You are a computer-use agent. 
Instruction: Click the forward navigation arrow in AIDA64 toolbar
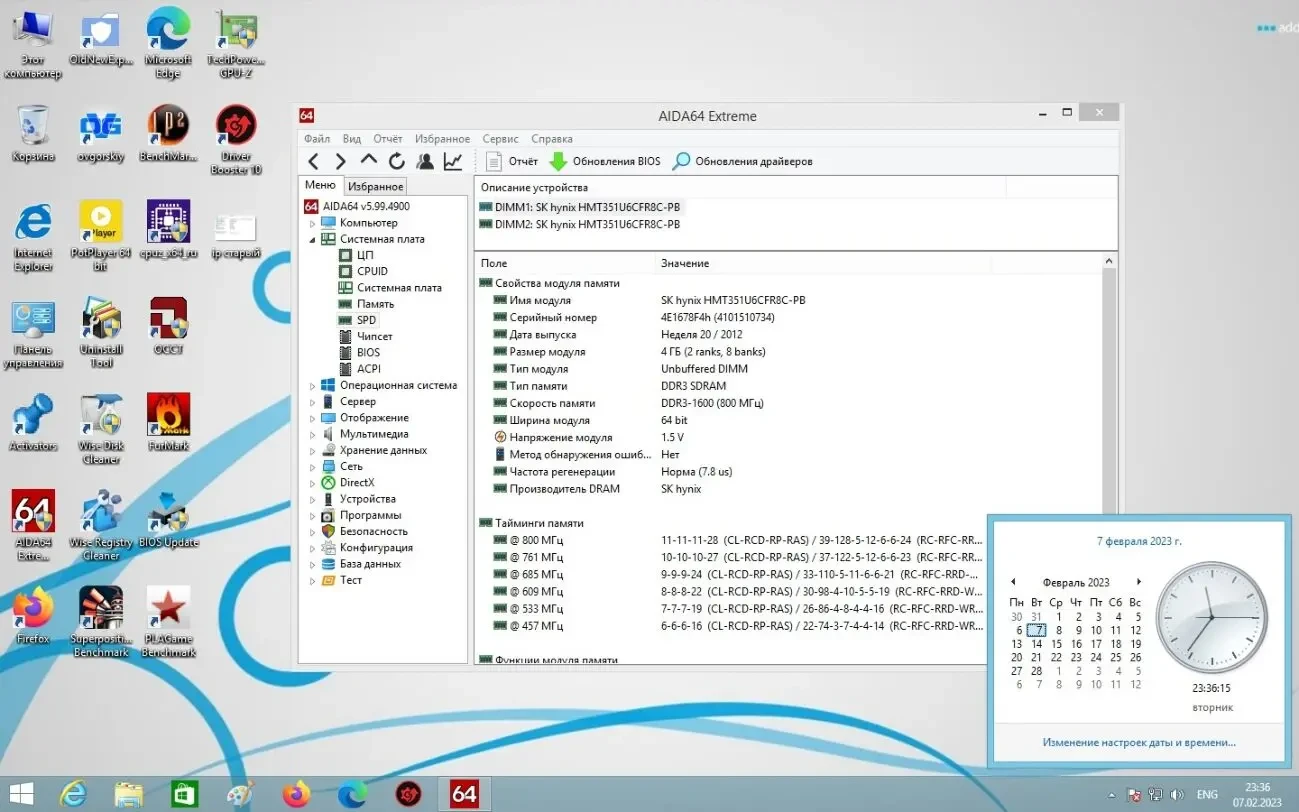pyautogui.click(x=340, y=160)
